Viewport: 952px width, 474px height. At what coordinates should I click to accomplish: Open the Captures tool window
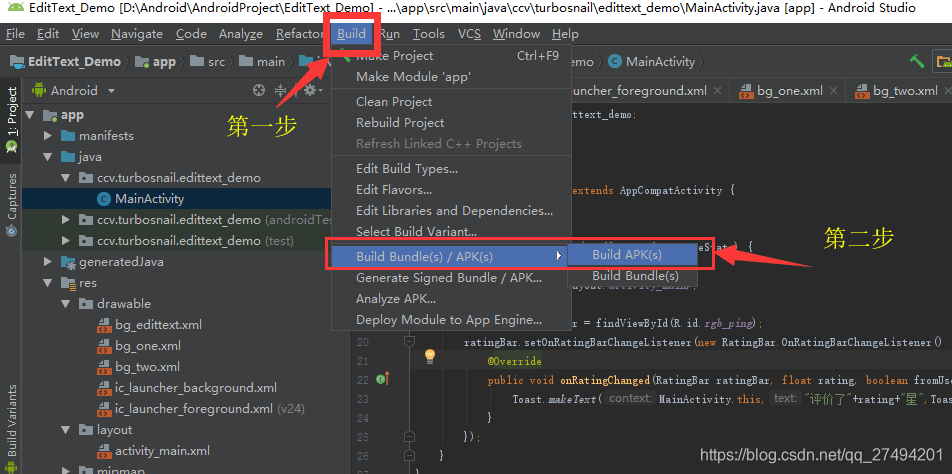pos(11,205)
